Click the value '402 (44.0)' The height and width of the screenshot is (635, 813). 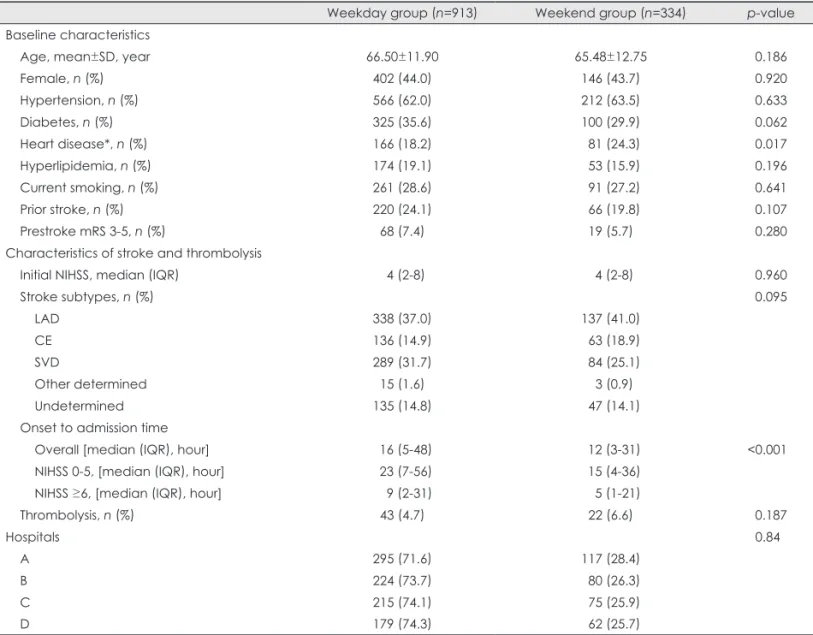[402, 78]
